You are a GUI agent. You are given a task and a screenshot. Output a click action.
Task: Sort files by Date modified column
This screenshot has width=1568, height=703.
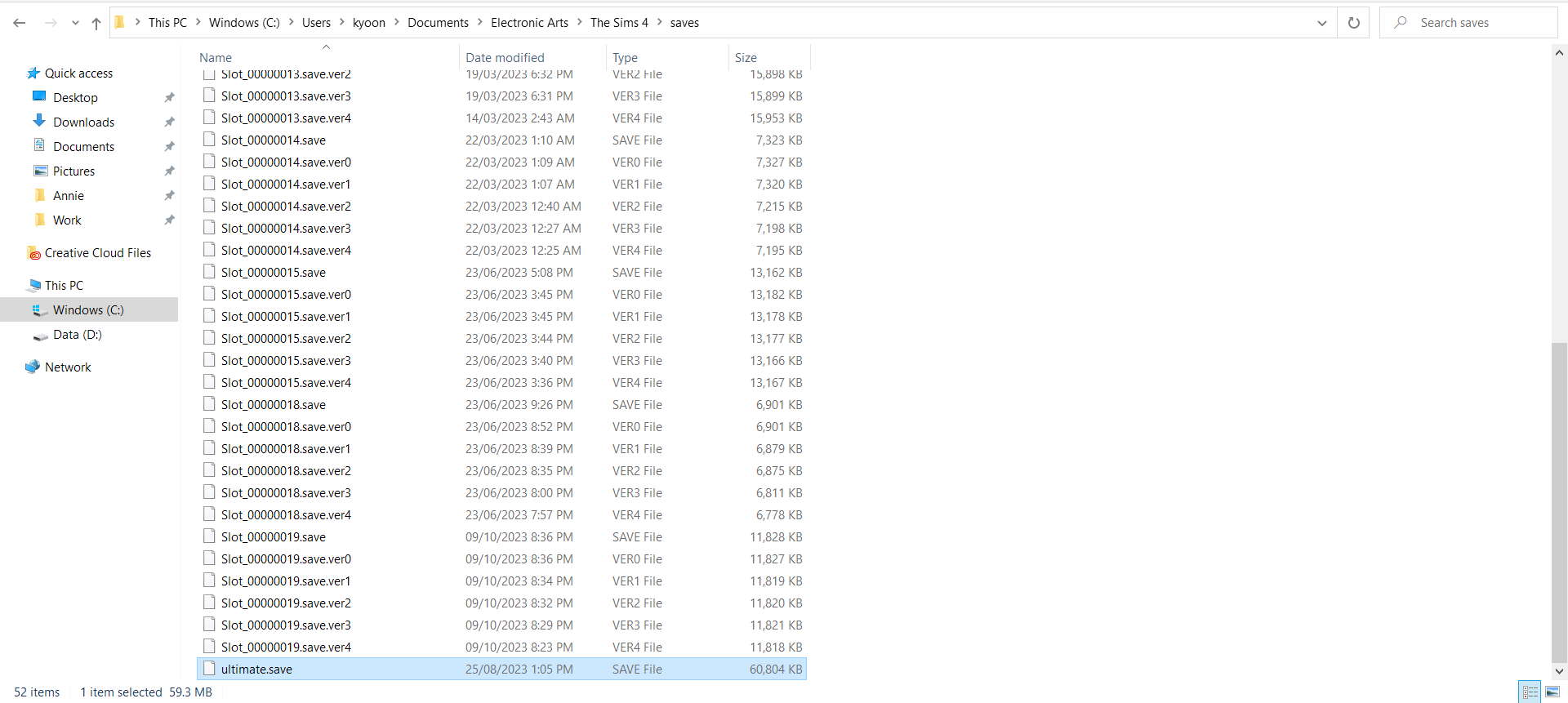pos(505,58)
